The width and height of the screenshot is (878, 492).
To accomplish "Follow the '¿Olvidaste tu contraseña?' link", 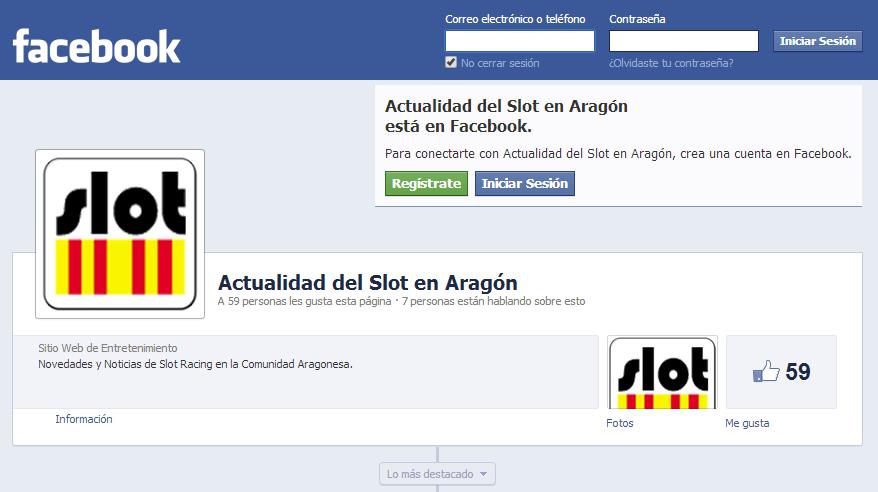I will click(671, 63).
